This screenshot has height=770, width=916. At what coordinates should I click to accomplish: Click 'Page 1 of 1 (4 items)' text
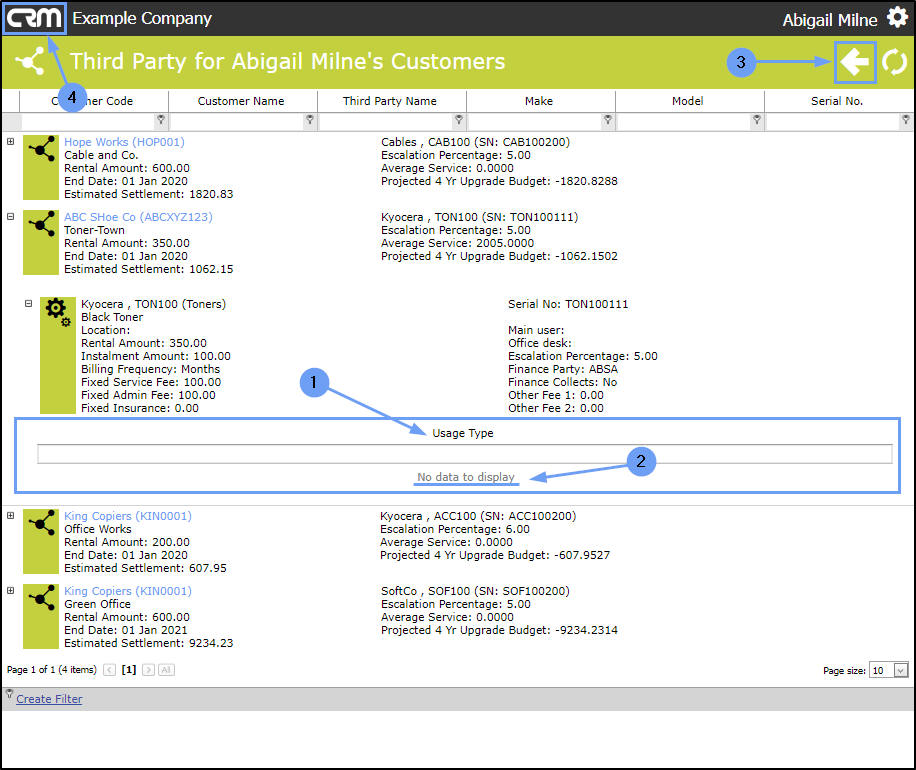(x=51, y=670)
